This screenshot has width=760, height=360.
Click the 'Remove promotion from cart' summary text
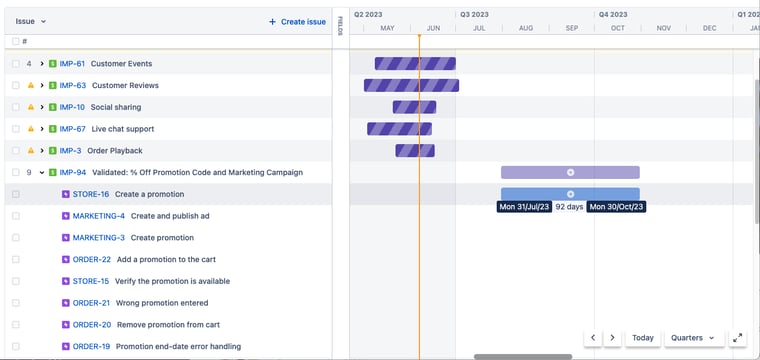coord(168,325)
